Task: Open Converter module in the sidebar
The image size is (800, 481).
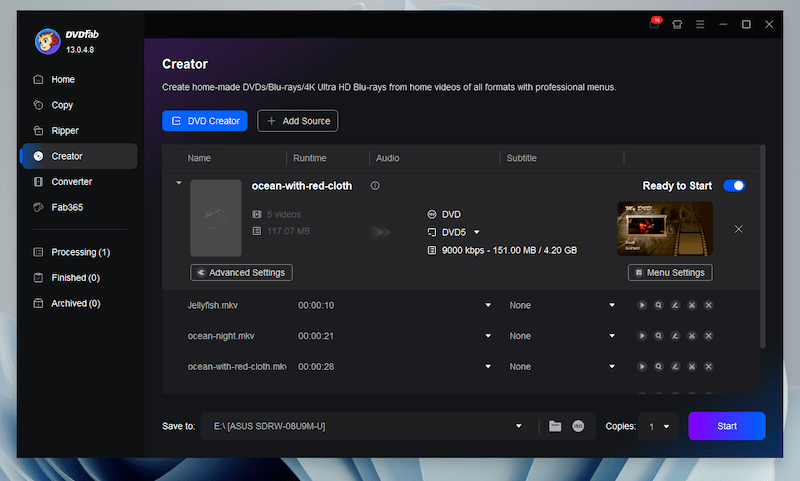Action: click(72, 182)
